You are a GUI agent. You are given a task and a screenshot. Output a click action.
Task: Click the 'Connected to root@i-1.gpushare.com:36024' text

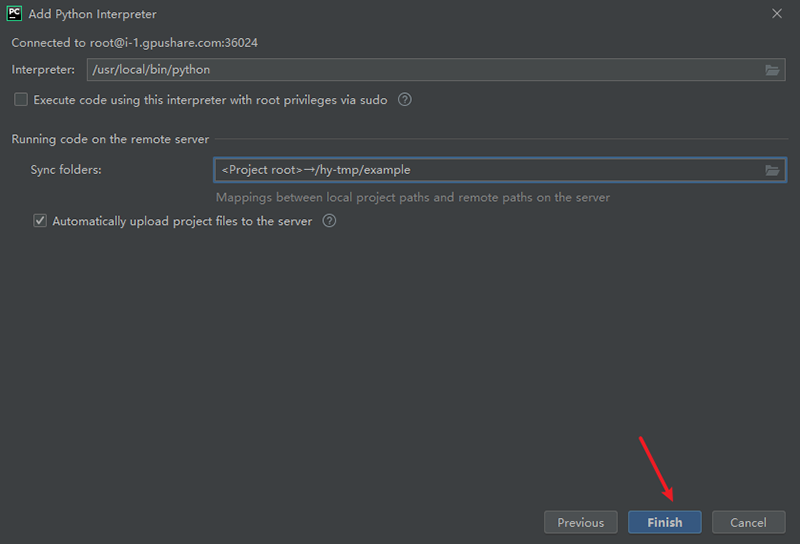tap(135, 43)
